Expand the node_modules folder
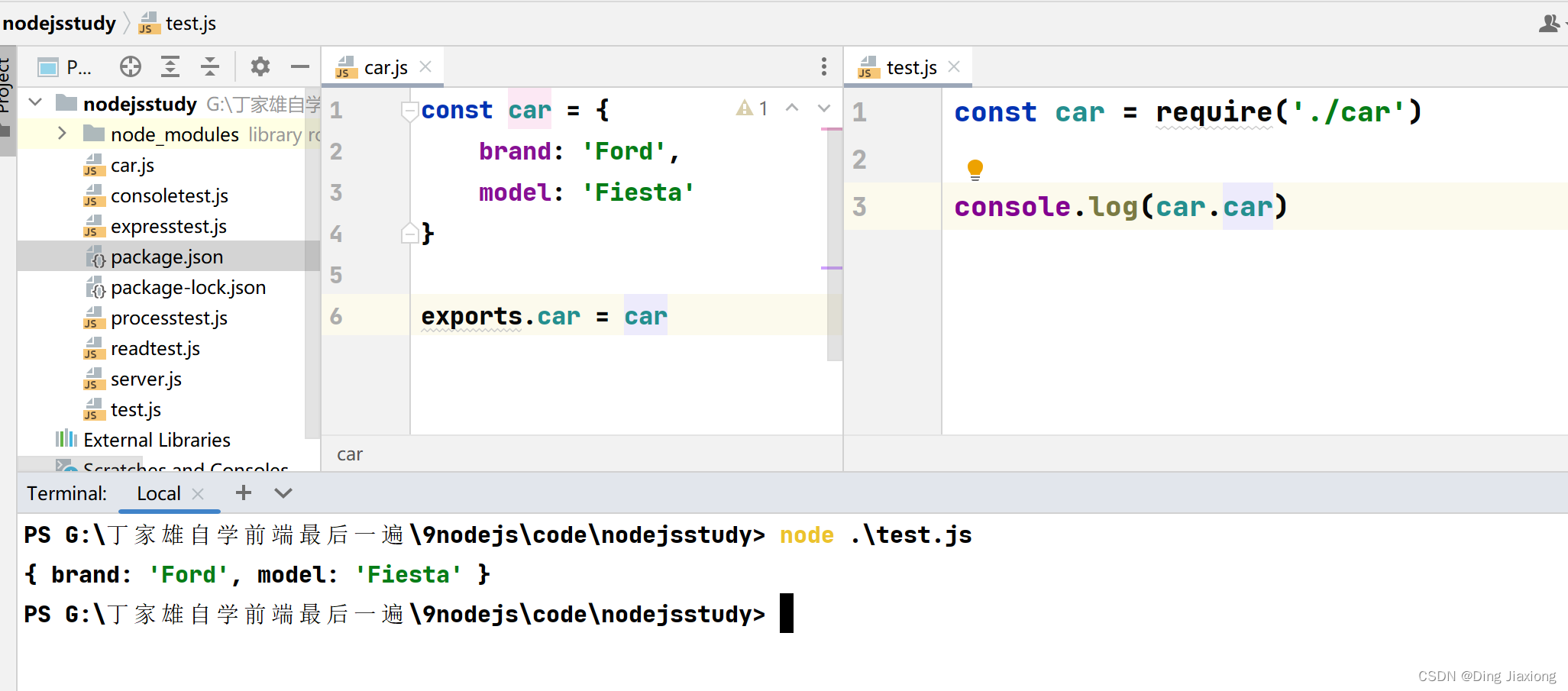Viewport: 1568px width, 691px height. tap(62, 134)
